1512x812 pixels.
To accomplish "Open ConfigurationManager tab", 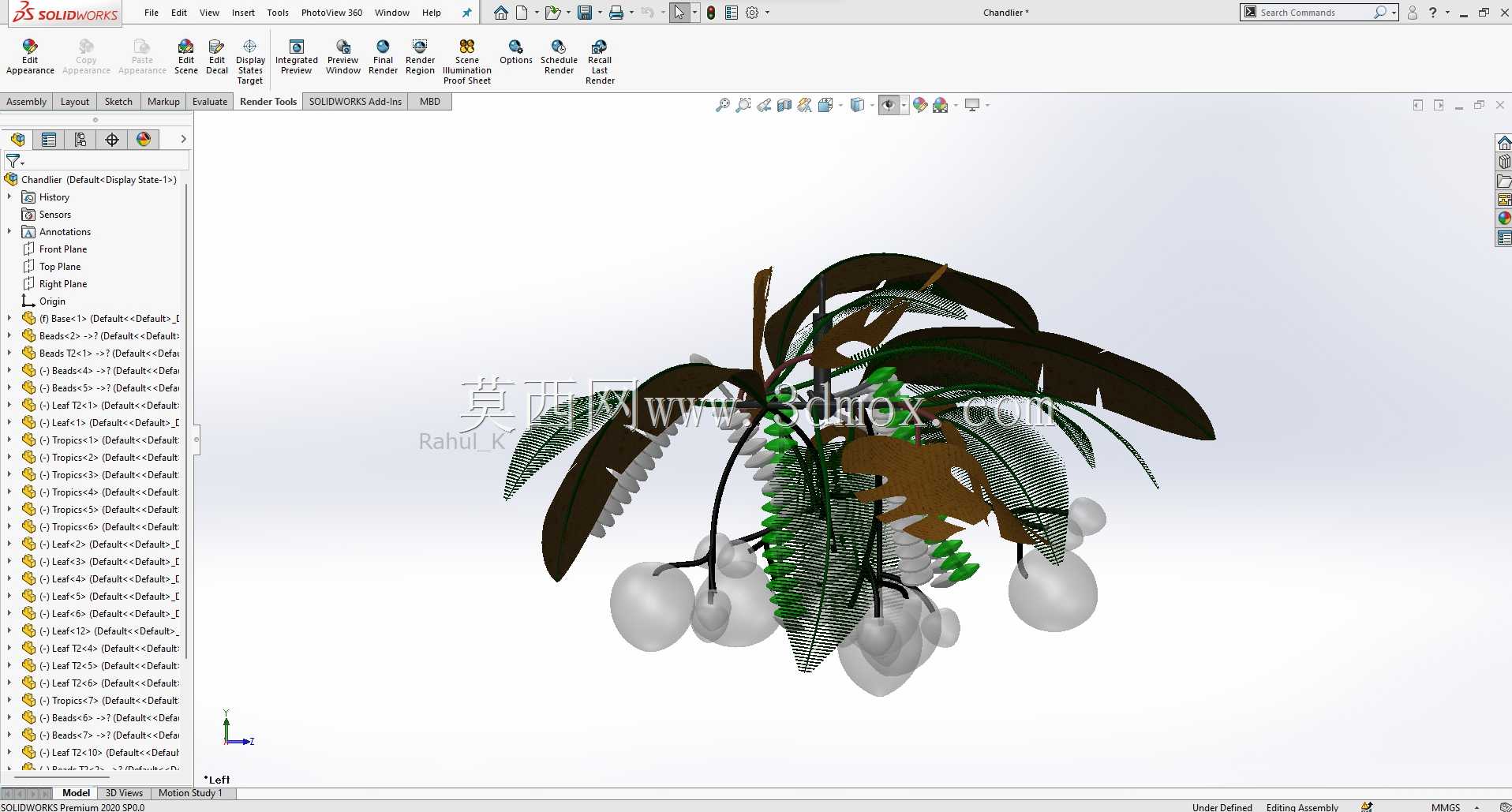I will (80, 140).
